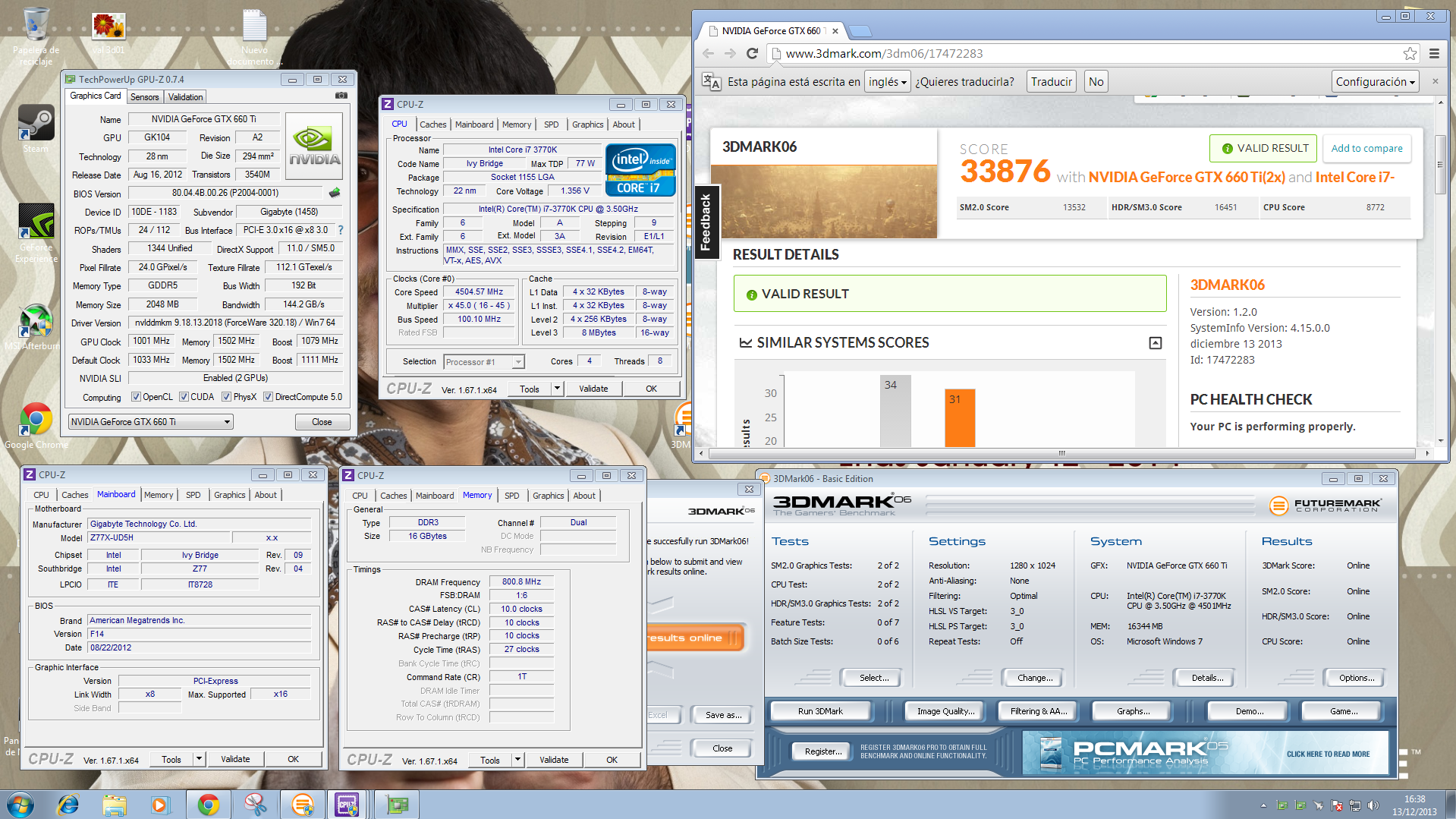Click the Intel Core i7 logo in CPU-Z

[640, 170]
